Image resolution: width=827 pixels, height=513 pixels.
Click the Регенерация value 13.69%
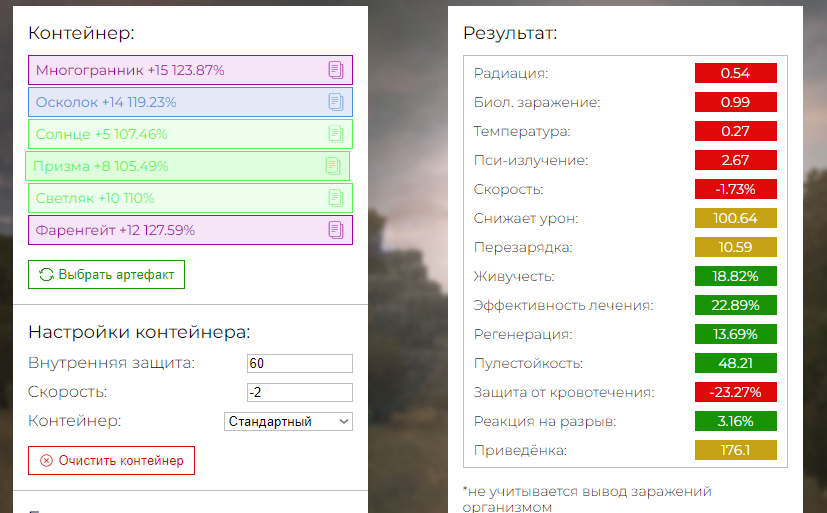[x=736, y=334]
